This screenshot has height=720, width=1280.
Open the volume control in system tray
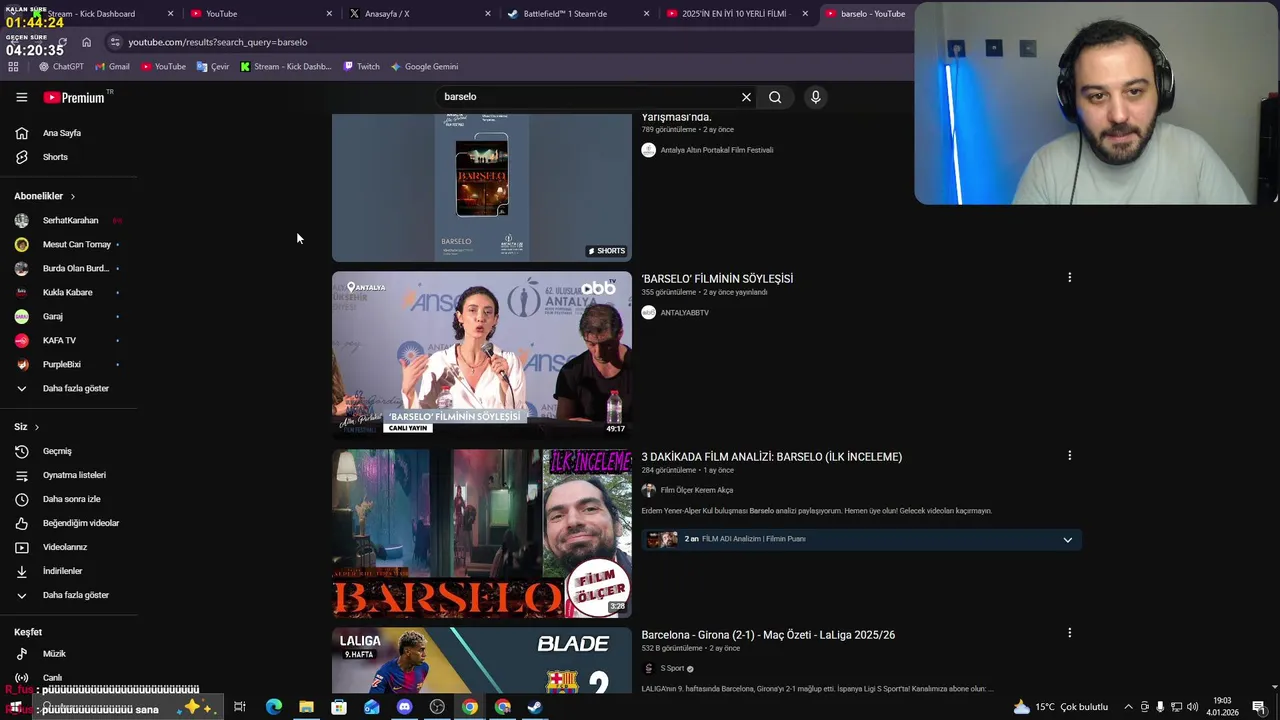pos(1192,707)
